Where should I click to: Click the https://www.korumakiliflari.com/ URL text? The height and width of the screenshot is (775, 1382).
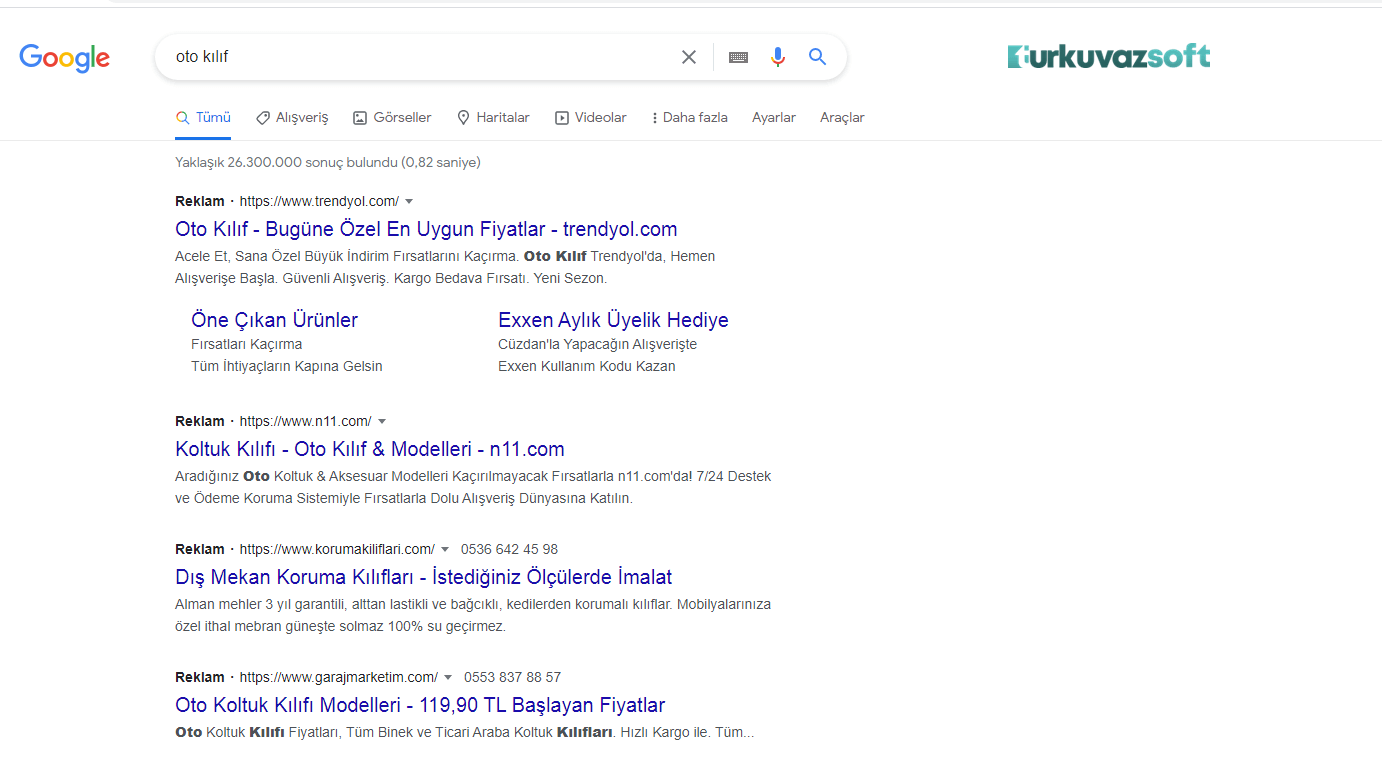pyautogui.click(x=337, y=549)
